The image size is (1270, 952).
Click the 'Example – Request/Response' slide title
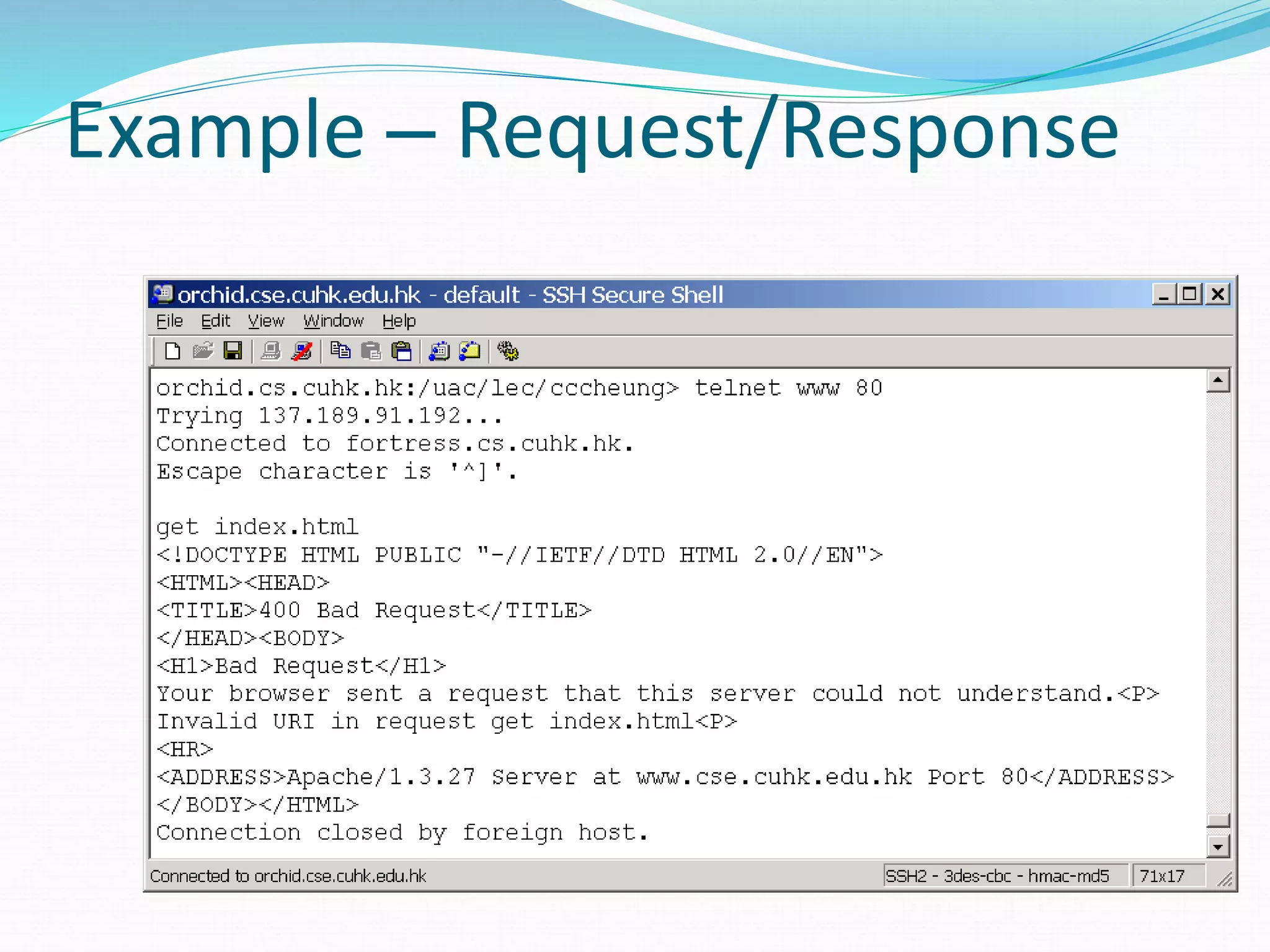593,132
